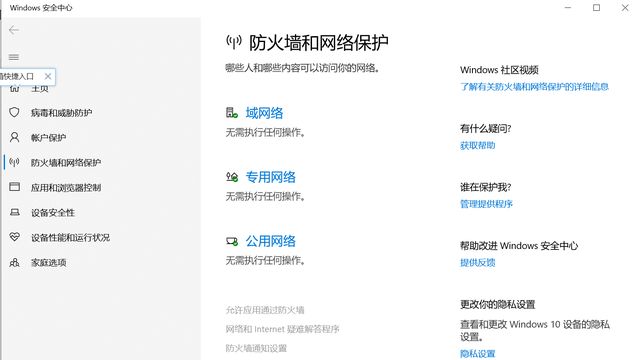Click the antenna icon in sidebar
The image size is (640, 360).
point(14,162)
